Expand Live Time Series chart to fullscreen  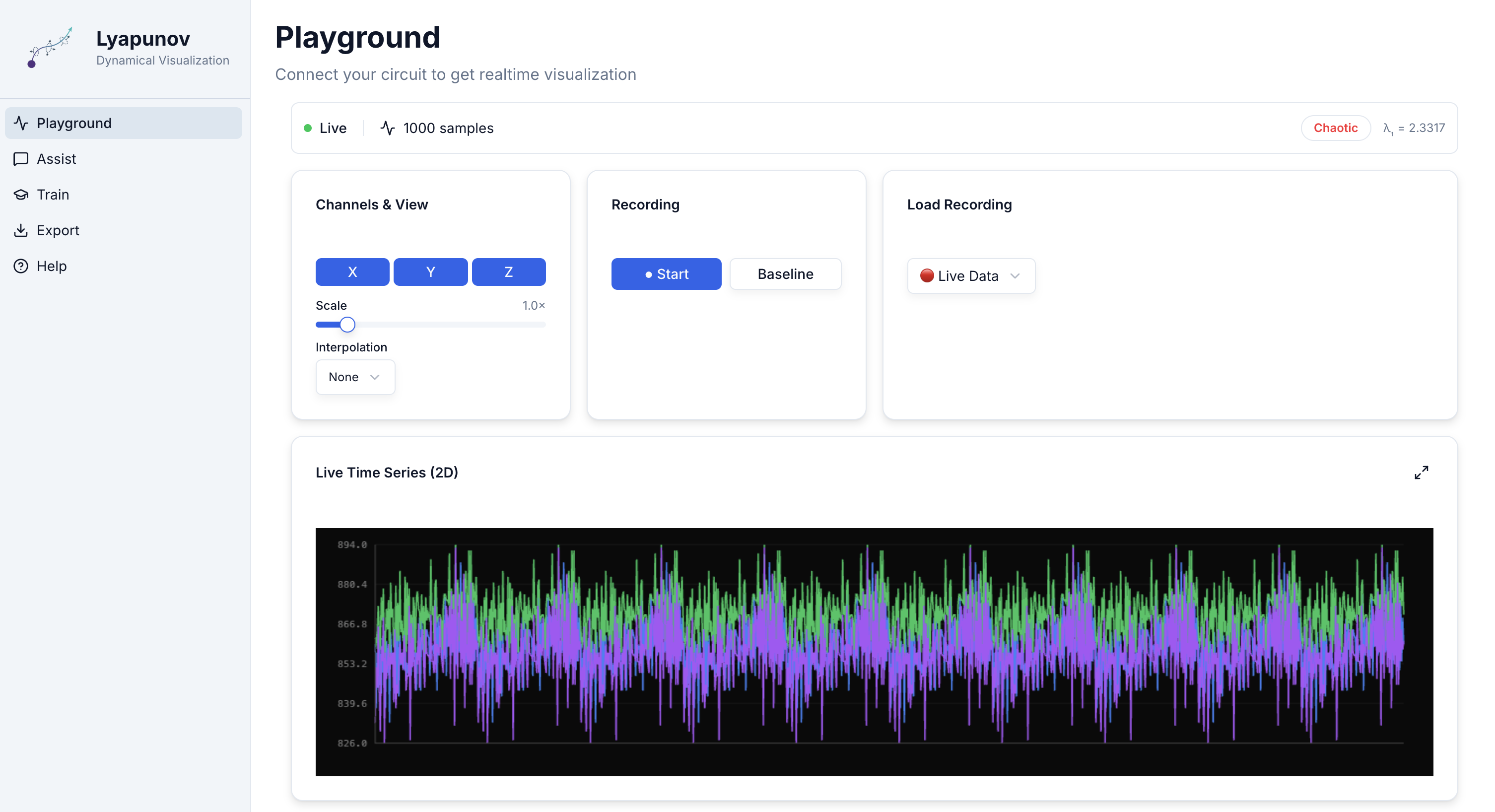[x=1421, y=473]
